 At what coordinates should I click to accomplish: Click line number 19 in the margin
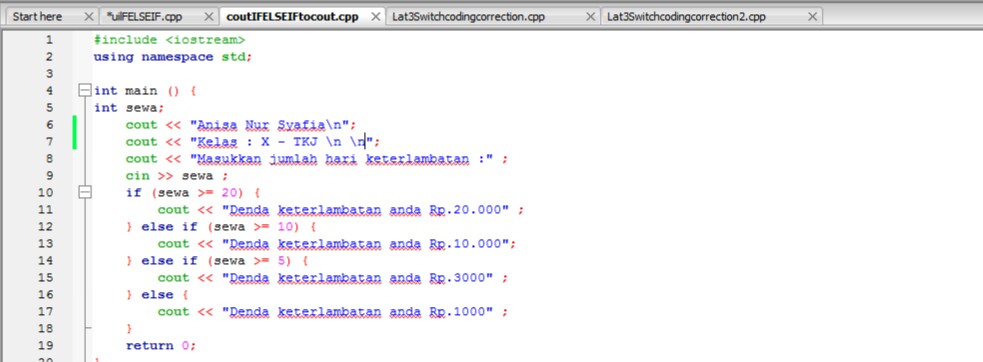pos(46,346)
